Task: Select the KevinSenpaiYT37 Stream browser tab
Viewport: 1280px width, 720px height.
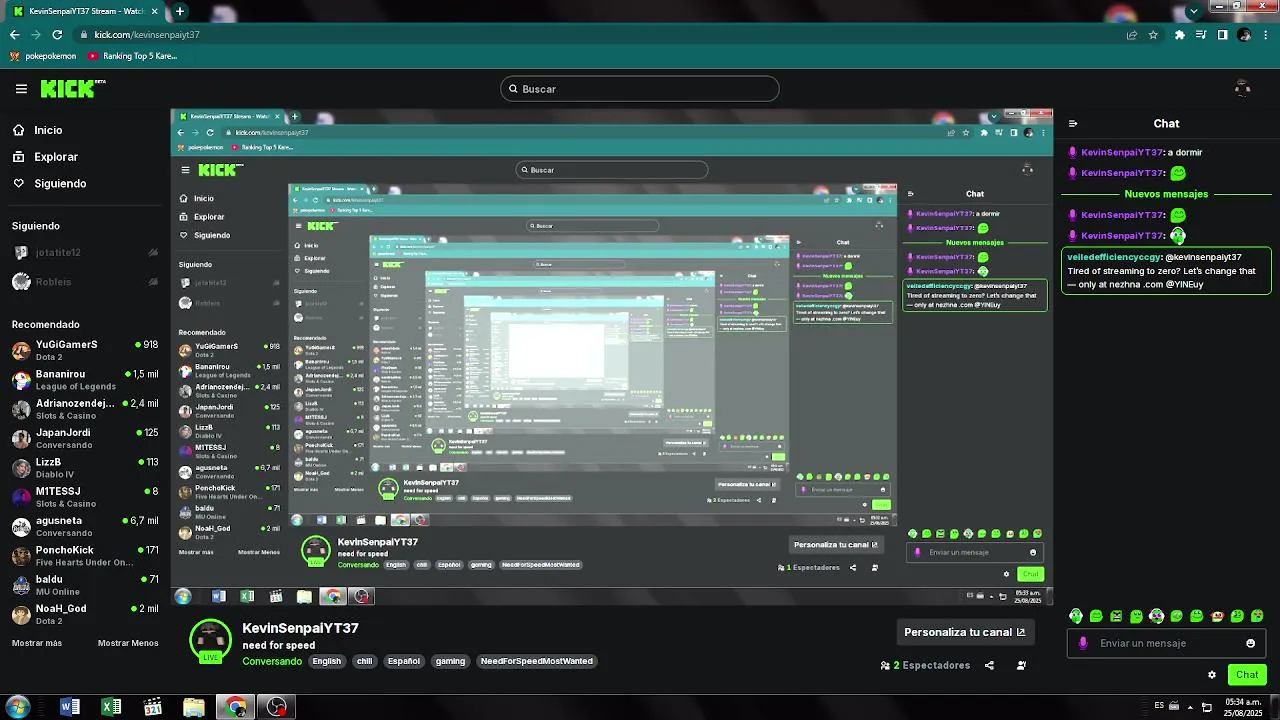Action: coord(85,11)
